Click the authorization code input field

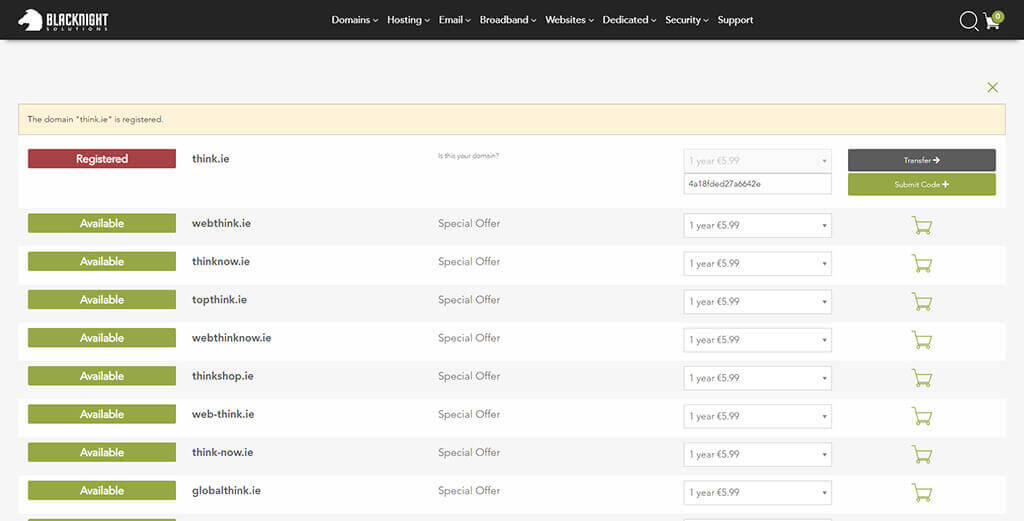coord(757,184)
